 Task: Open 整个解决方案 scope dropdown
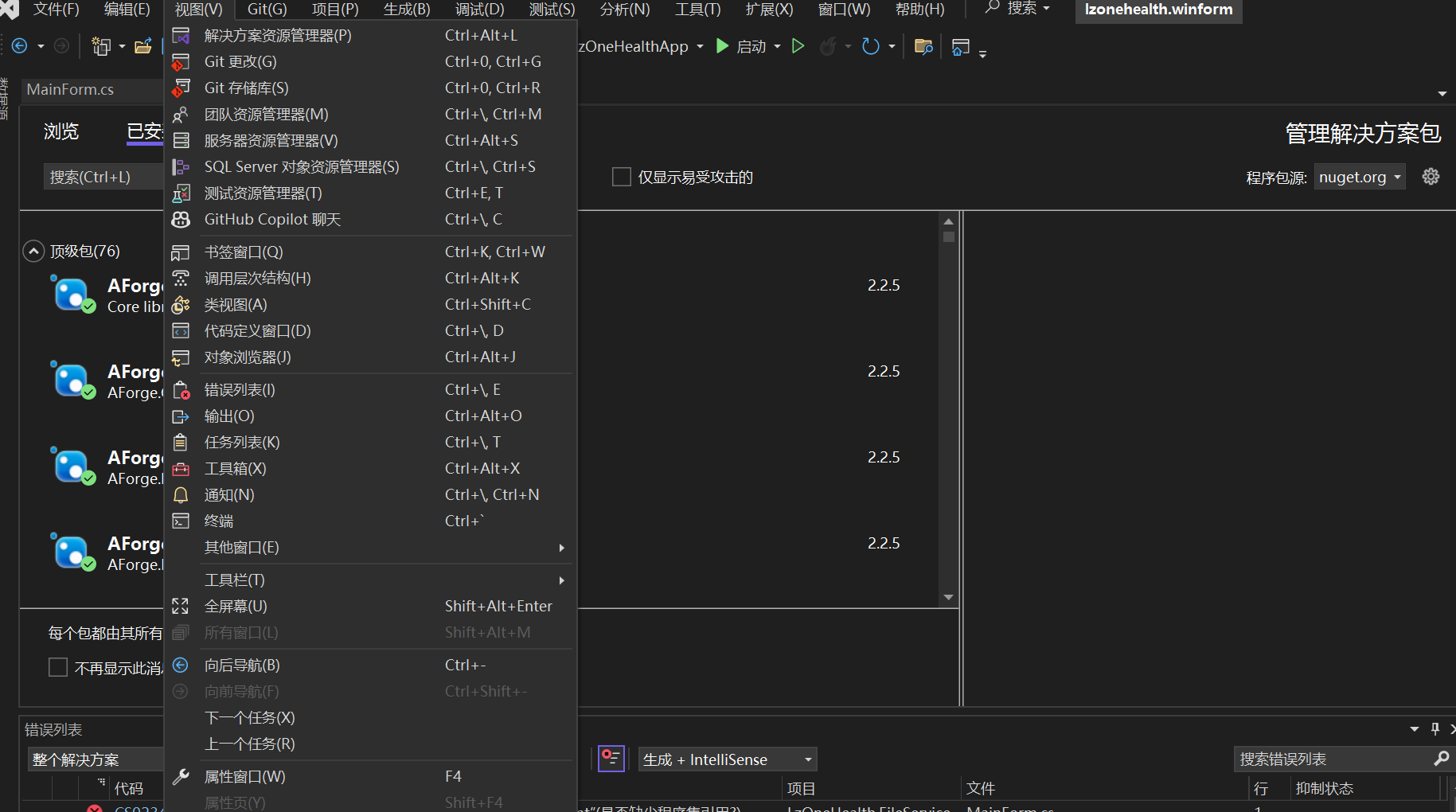click(x=96, y=759)
